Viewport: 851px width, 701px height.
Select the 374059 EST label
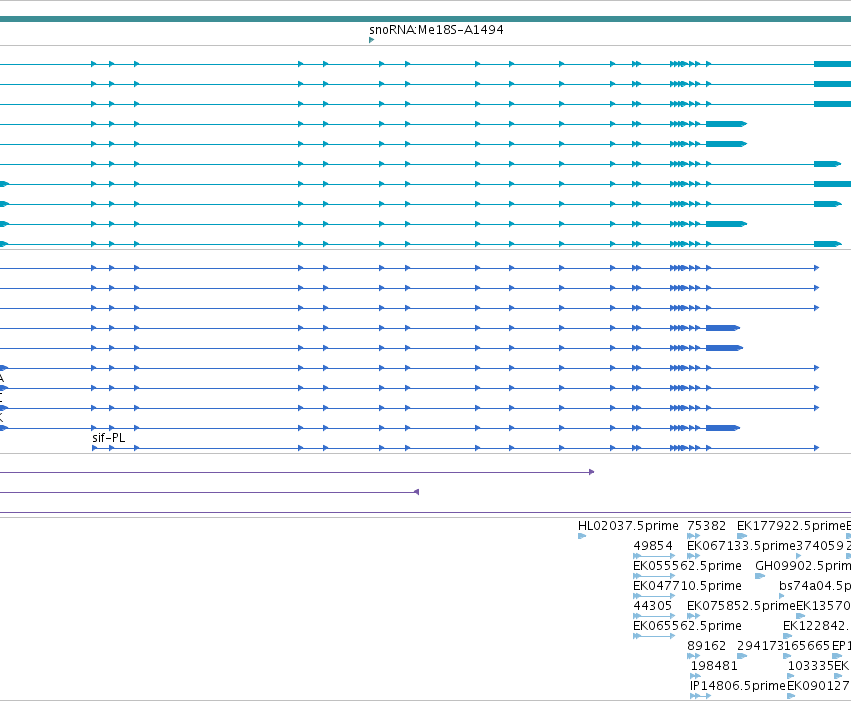pyautogui.click(x=820, y=546)
